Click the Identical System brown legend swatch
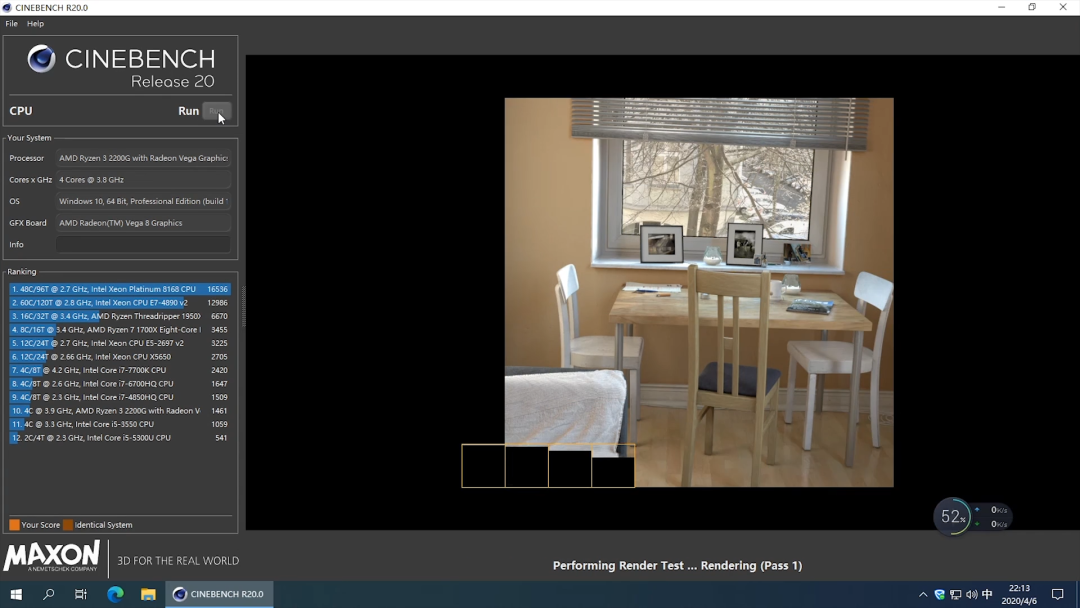Image resolution: width=1080 pixels, height=608 pixels. point(68,525)
